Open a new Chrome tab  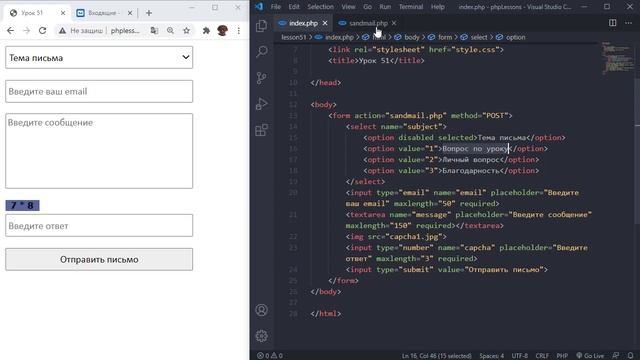149,13
